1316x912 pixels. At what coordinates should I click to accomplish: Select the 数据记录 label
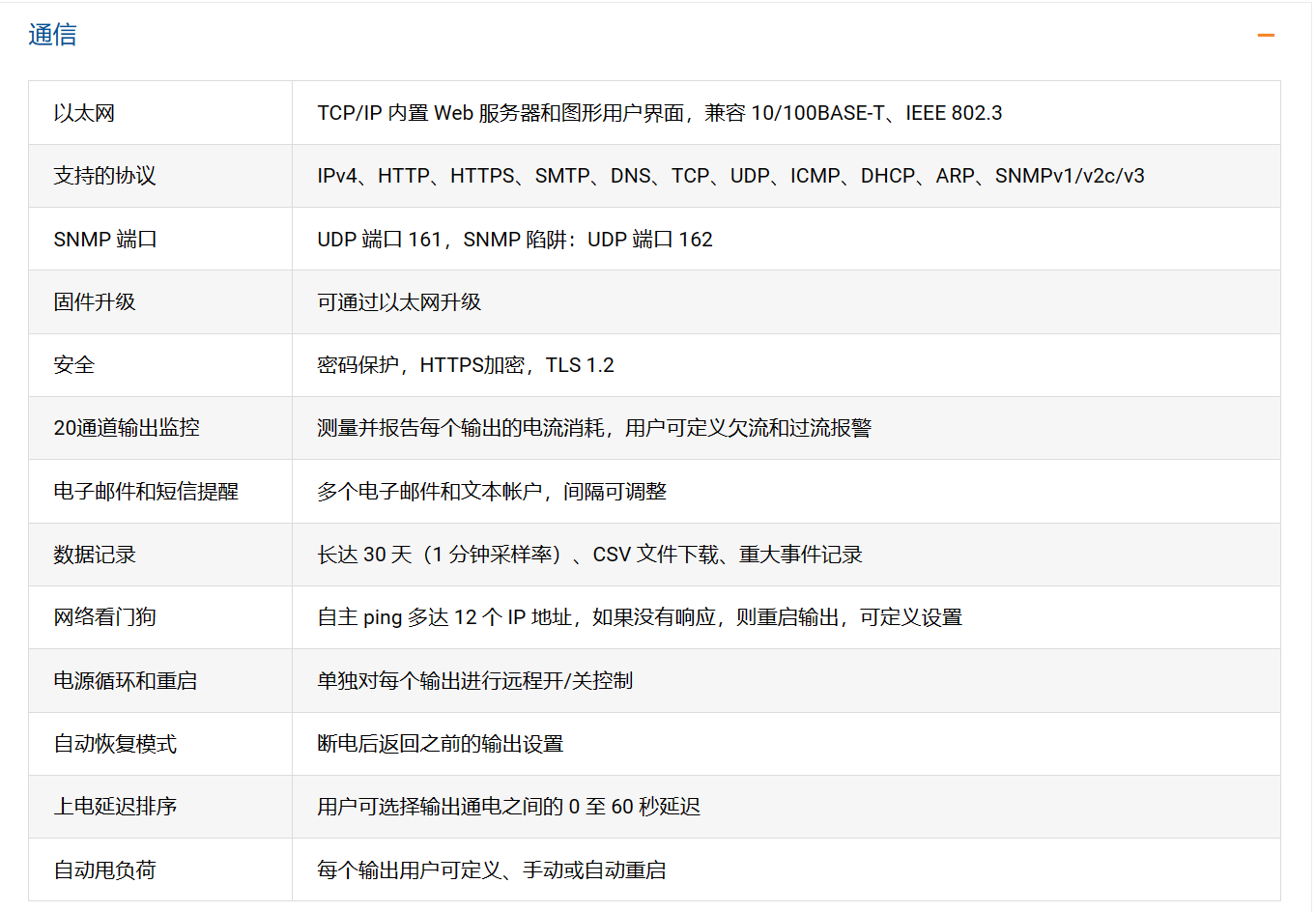point(95,555)
